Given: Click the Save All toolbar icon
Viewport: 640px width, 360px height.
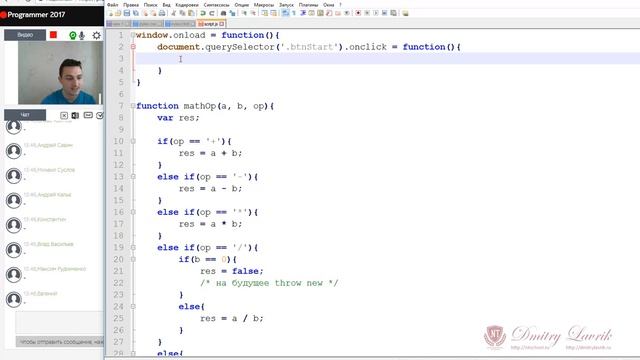Looking at the screenshot, I should pyautogui.click(x=136, y=13).
